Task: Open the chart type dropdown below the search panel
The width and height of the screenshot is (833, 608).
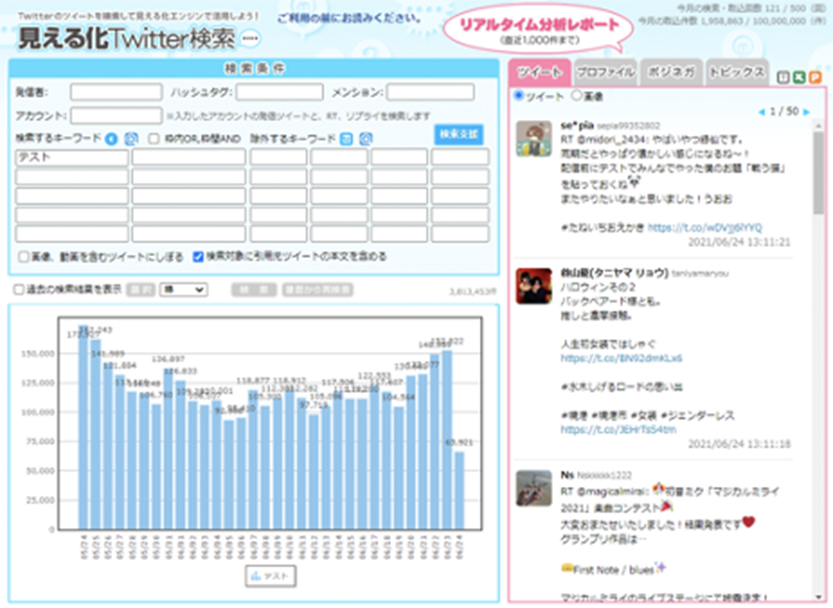Action: (x=183, y=290)
